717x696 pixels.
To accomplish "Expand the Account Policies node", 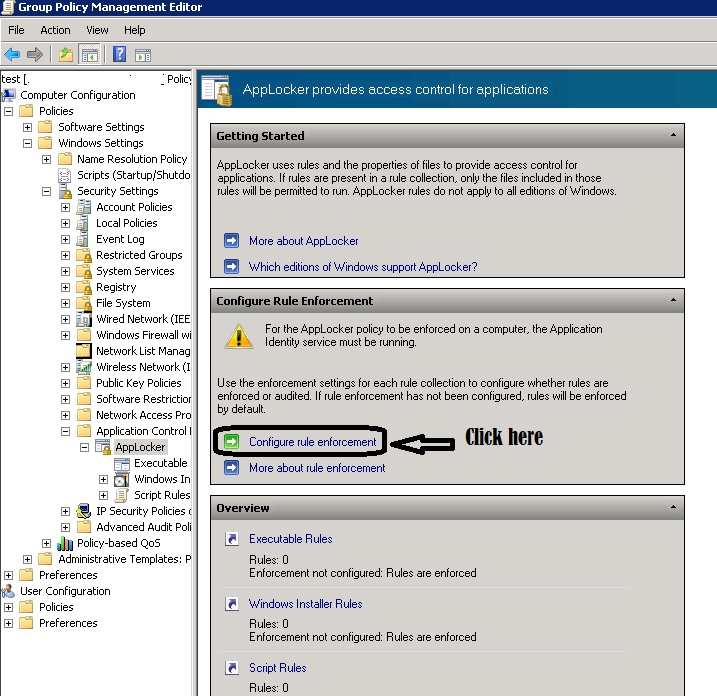I will click(x=65, y=207).
